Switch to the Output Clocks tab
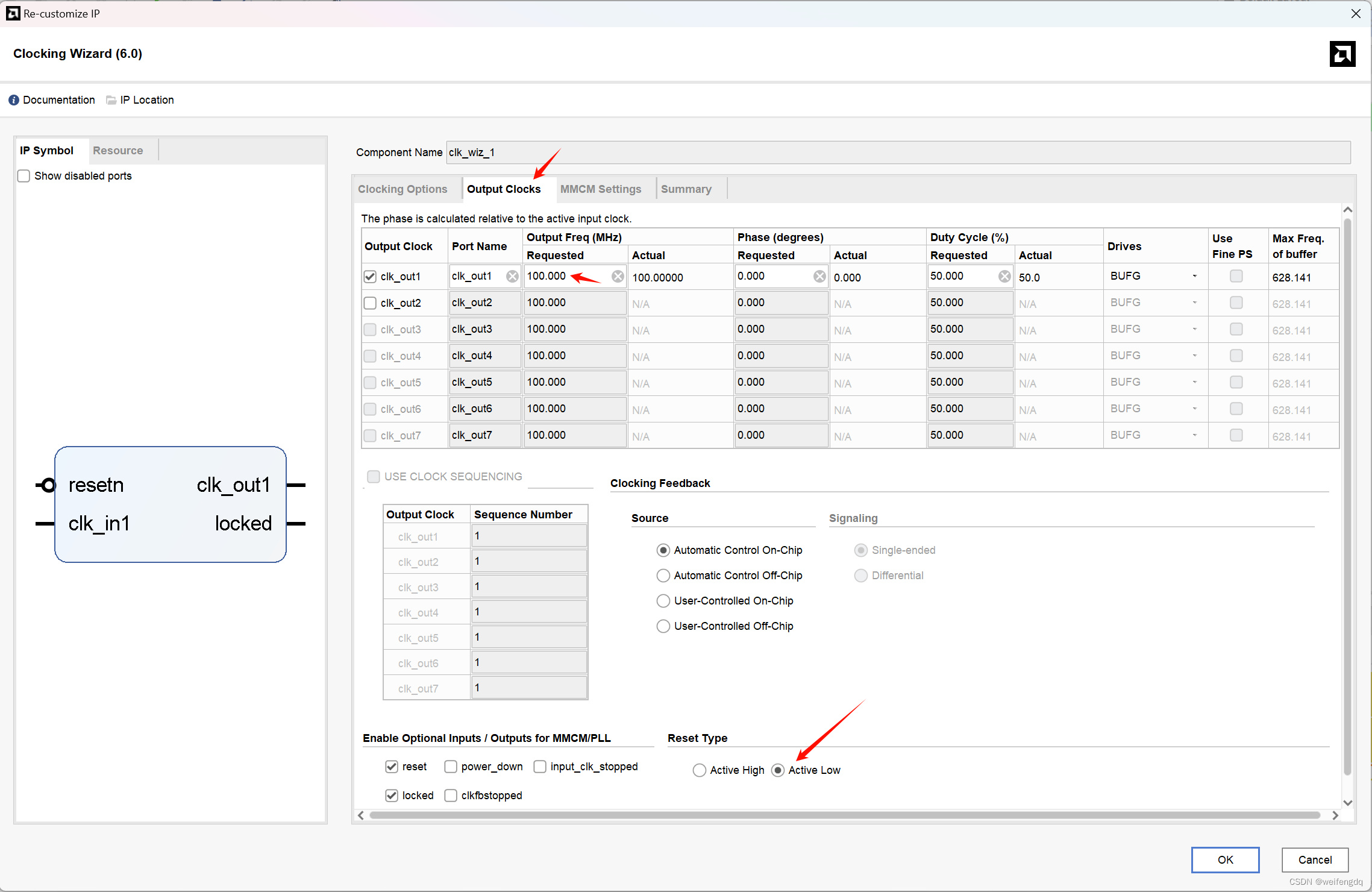The image size is (1372, 892). tap(504, 189)
